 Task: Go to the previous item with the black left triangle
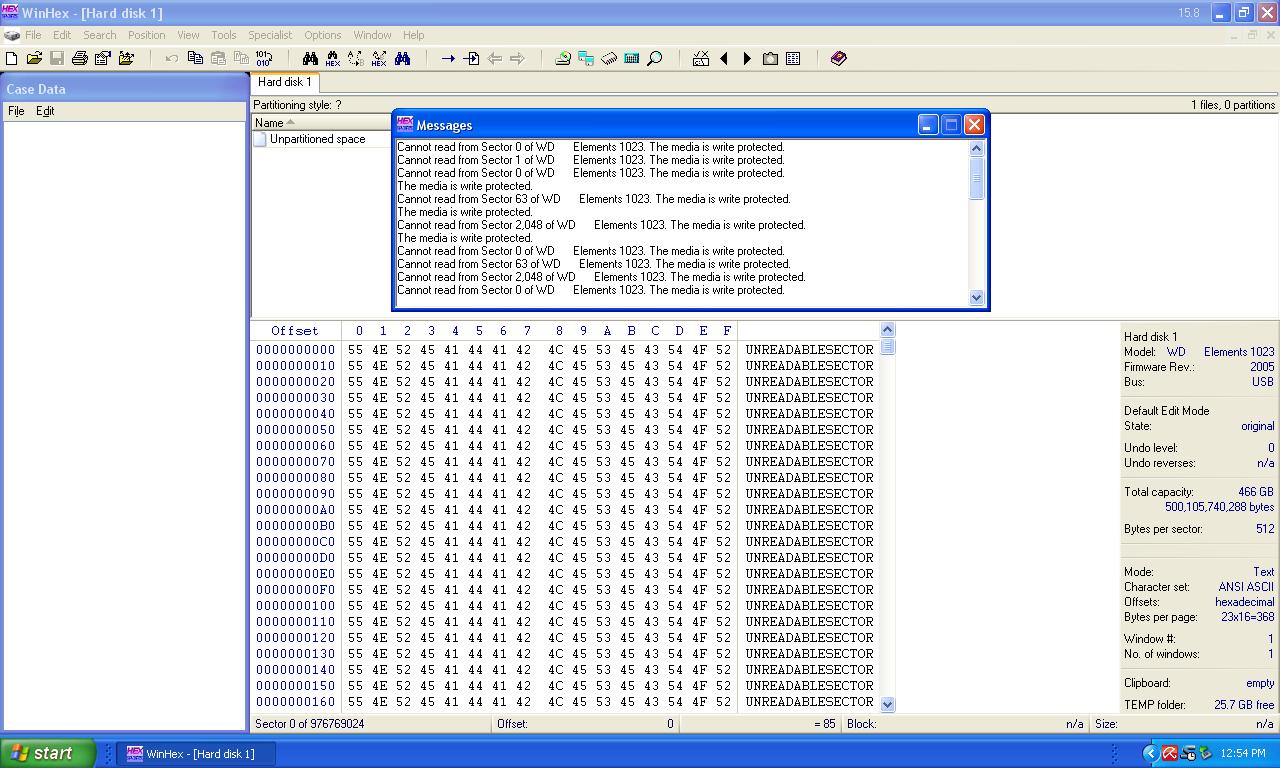[x=724, y=59]
